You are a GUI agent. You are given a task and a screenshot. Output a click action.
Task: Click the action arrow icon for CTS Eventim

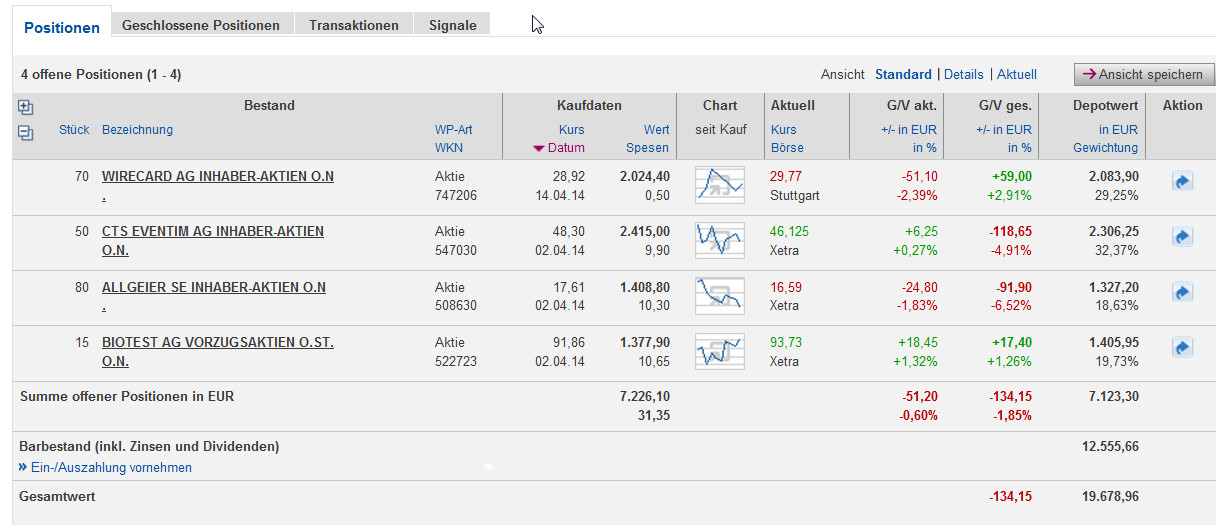point(1182,237)
